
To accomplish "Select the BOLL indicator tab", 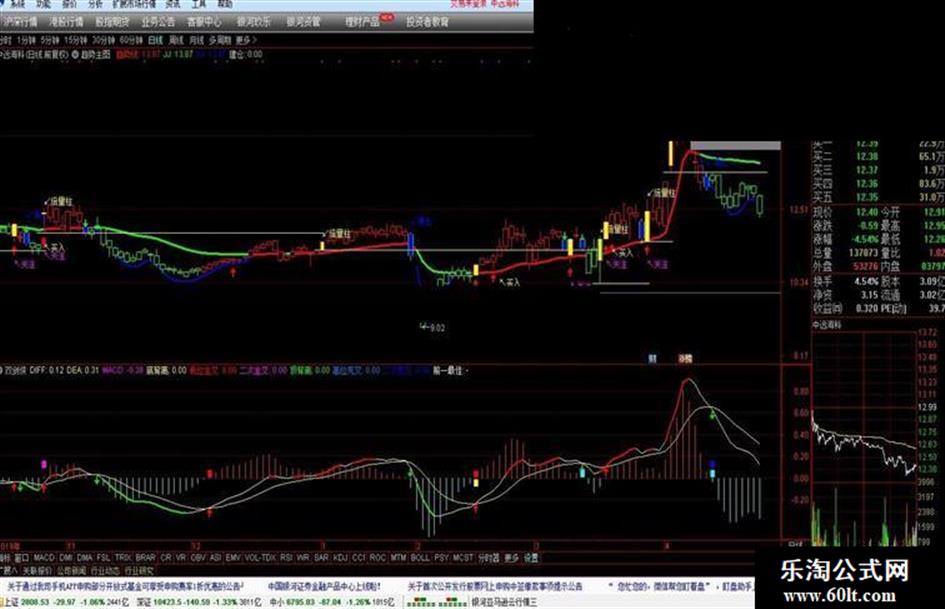I will tap(420, 558).
